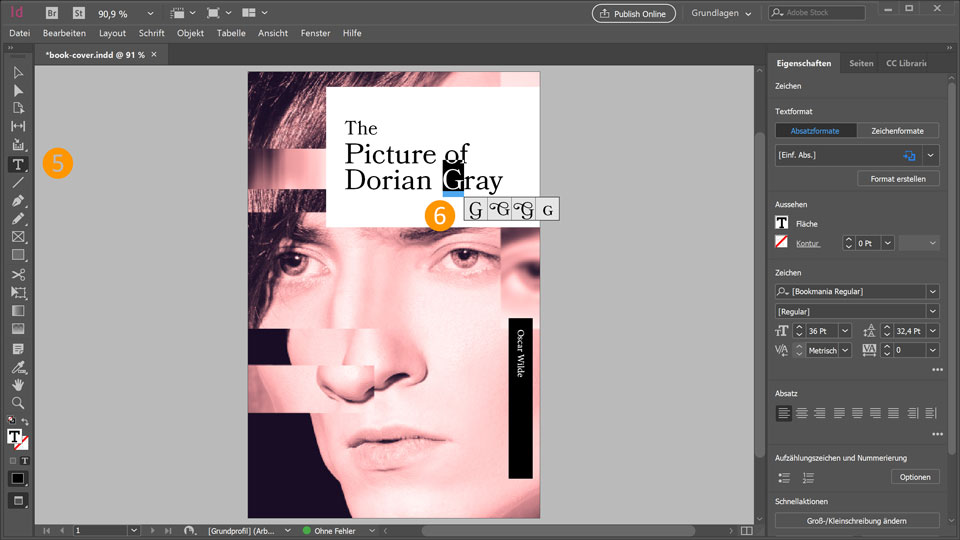The height and width of the screenshot is (540, 960).
Task: Expand the paragraph style [Einf. Abs.] dropdown
Action: click(x=931, y=156)
